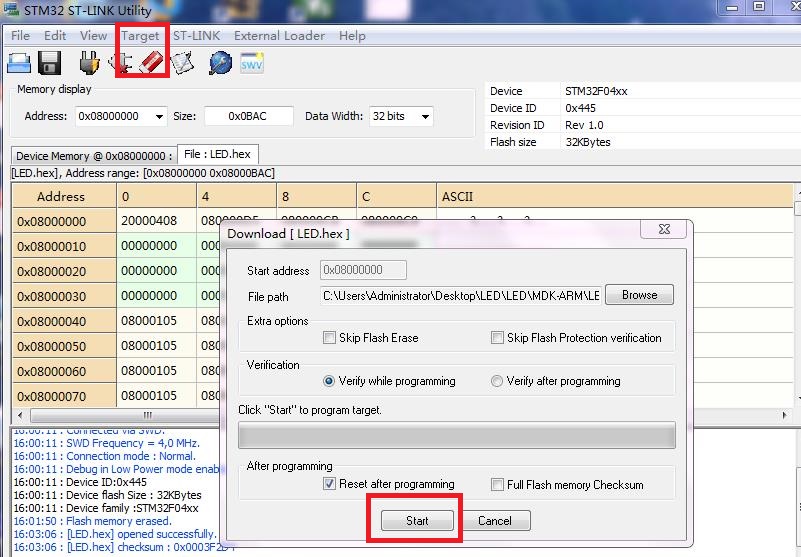The image size is (801, 557).
Task: Click log line SWD Frequency
Action: click(x=107, y=444)
